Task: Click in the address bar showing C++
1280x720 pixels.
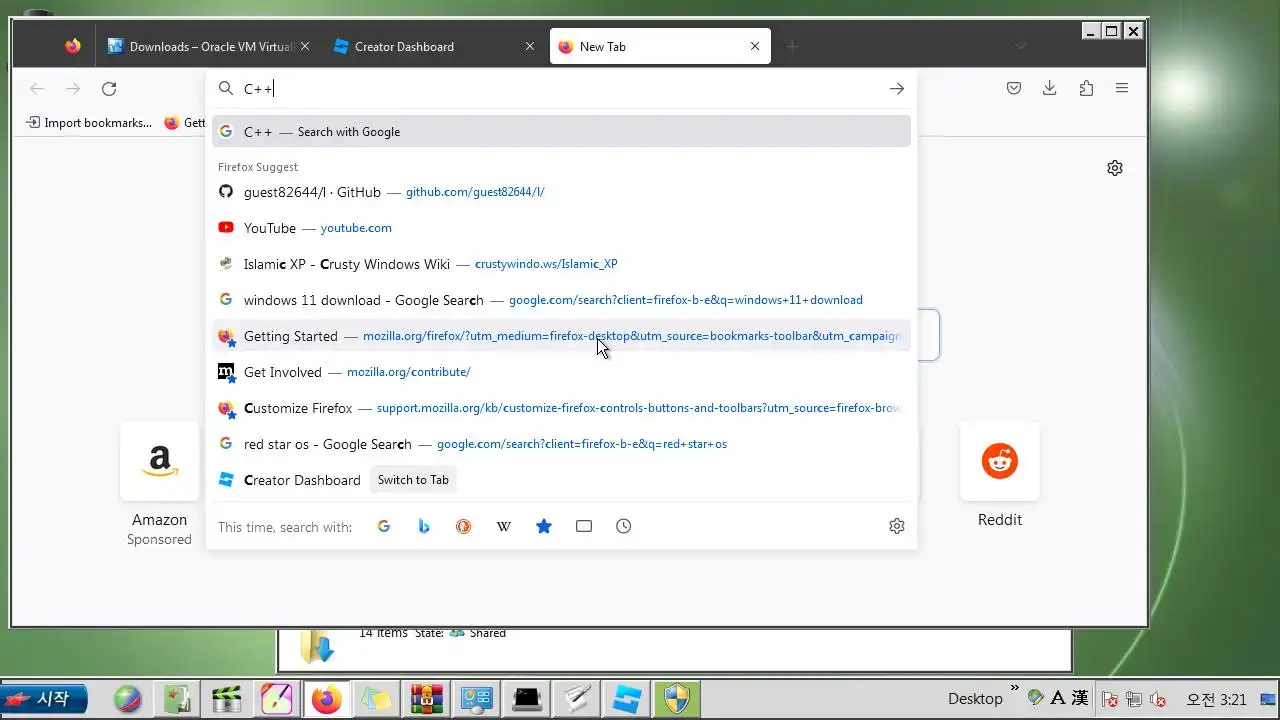Action: tap(560, 89)
